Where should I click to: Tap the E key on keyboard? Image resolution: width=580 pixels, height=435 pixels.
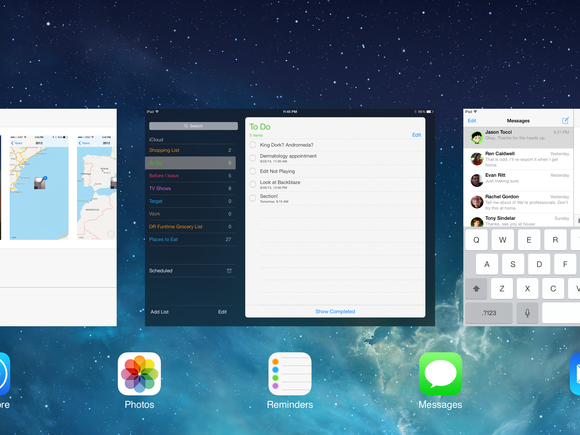point(529,240)
